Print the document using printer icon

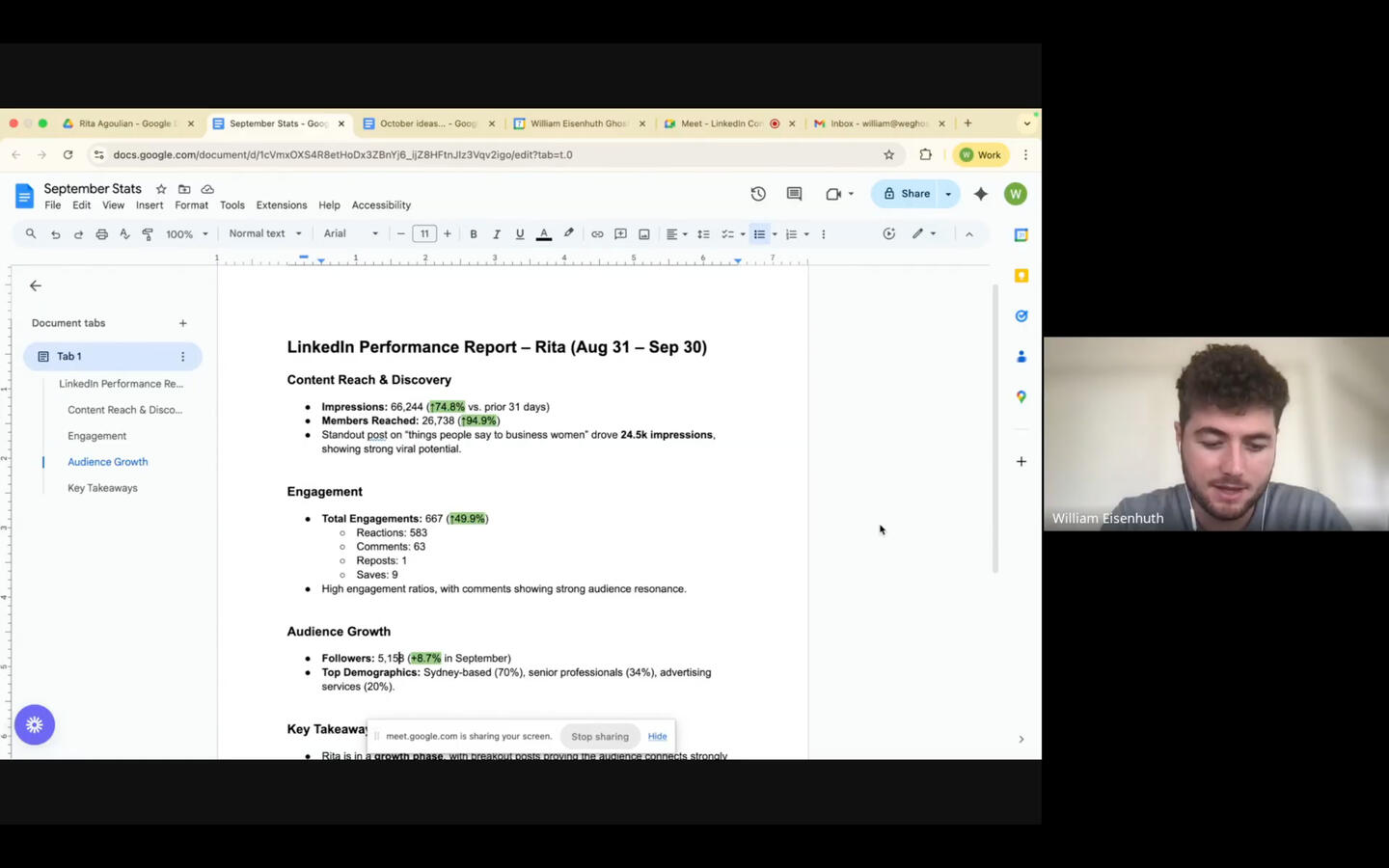click(x=101, y=234)
